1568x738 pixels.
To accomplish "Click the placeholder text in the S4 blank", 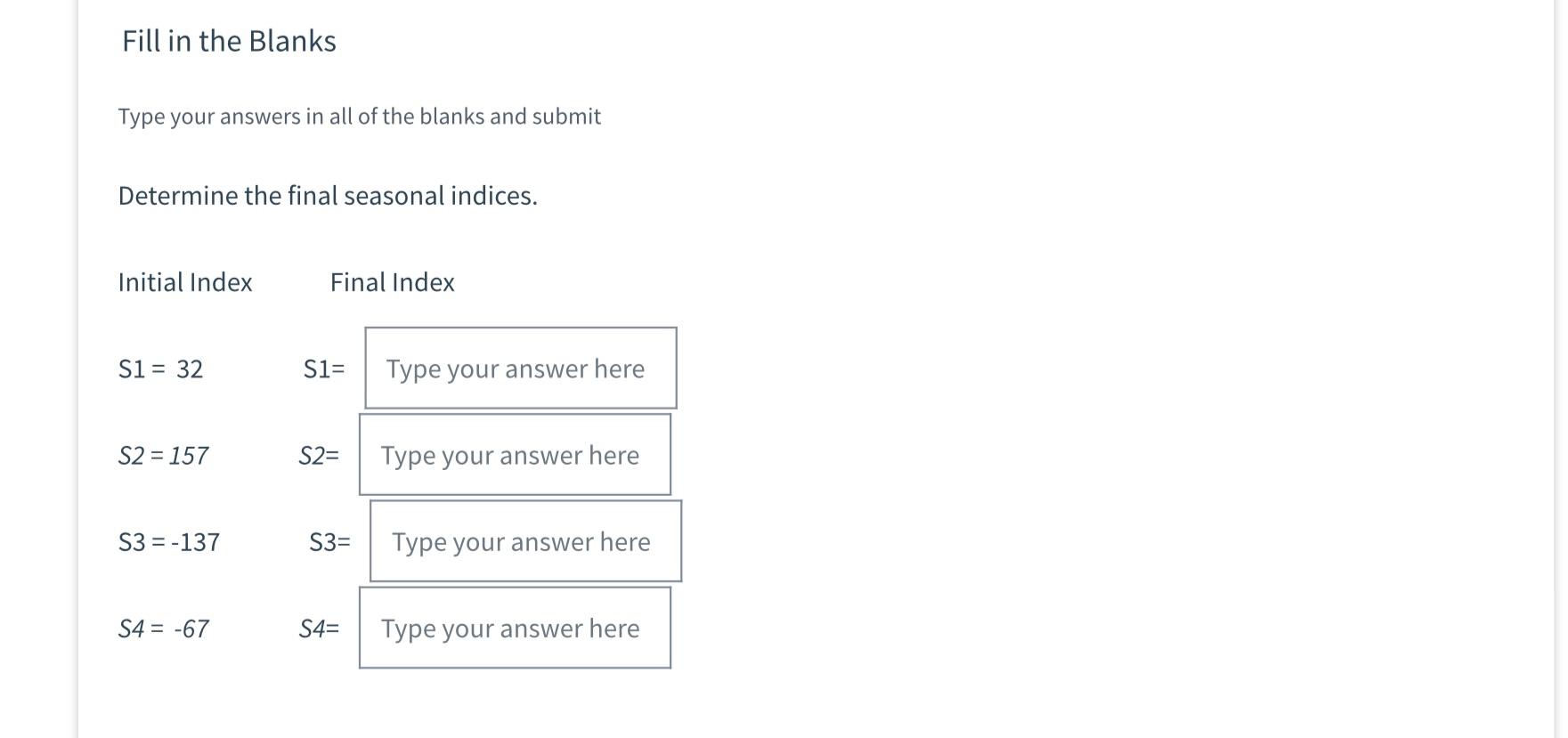I will pos(510,628).
